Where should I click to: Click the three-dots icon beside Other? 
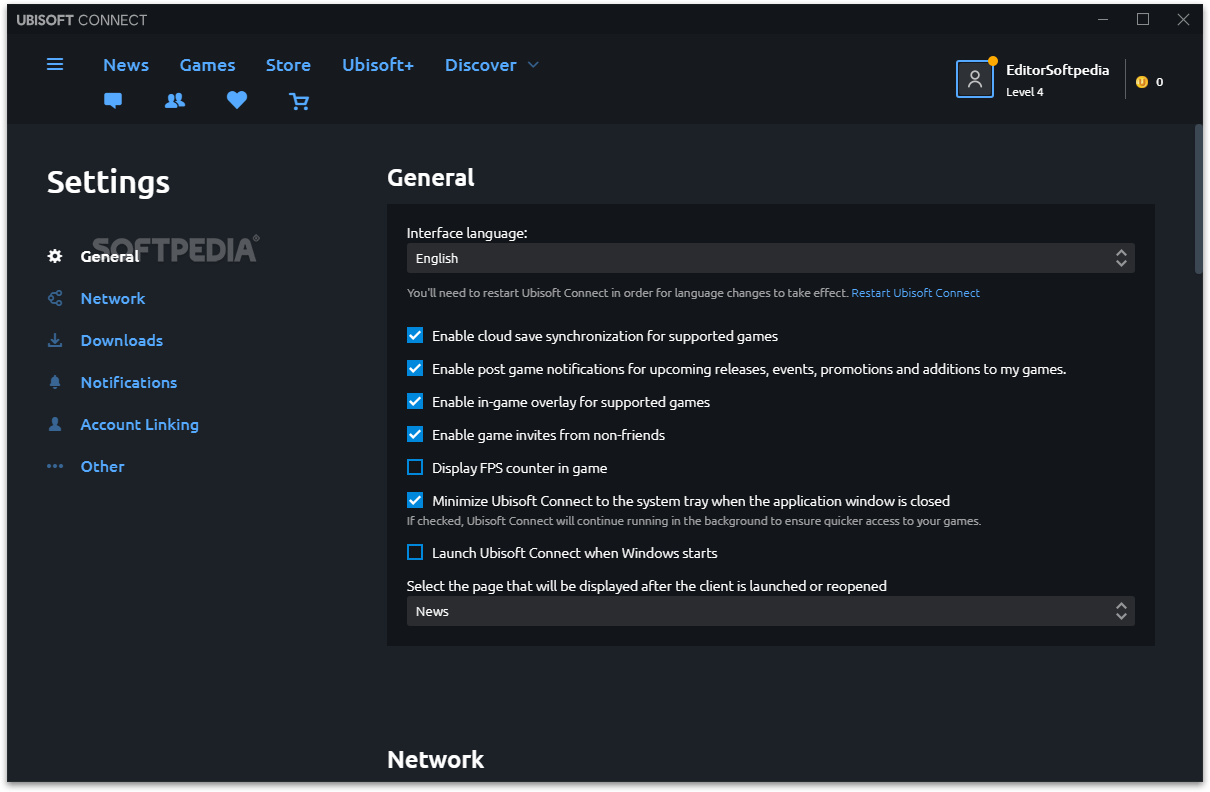click(x=55, y=466)
